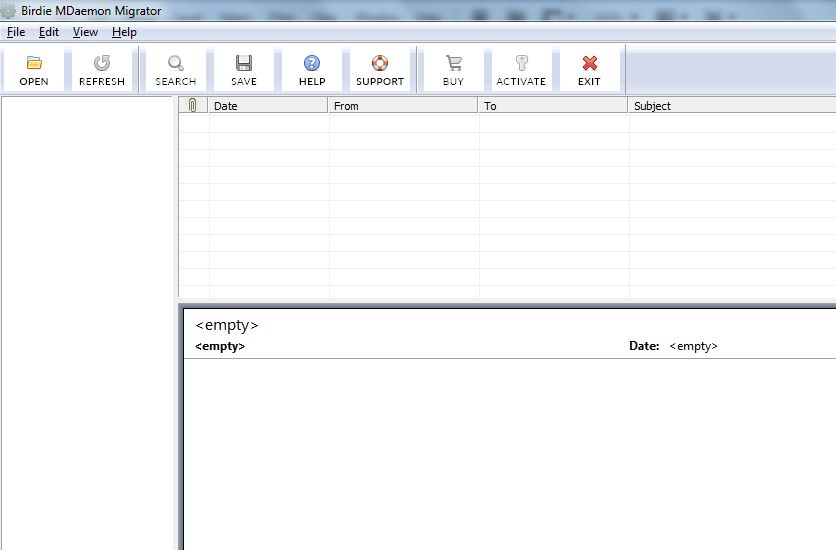The image size is (836, 550).
Task: Select the Search magnifier icon
Action: tap(175, 63)
